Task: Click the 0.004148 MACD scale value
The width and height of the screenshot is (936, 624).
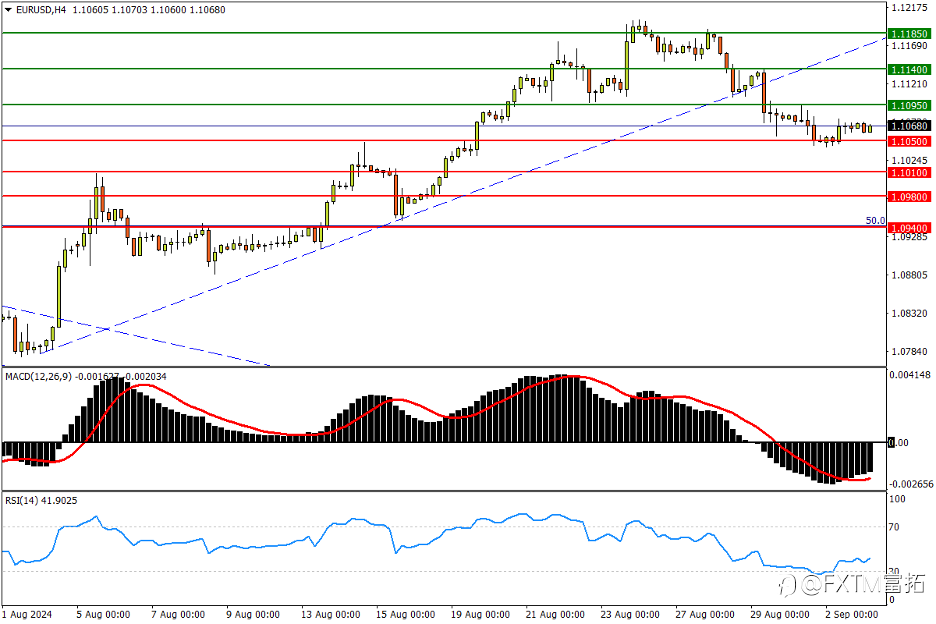Action: click(910, 375)
